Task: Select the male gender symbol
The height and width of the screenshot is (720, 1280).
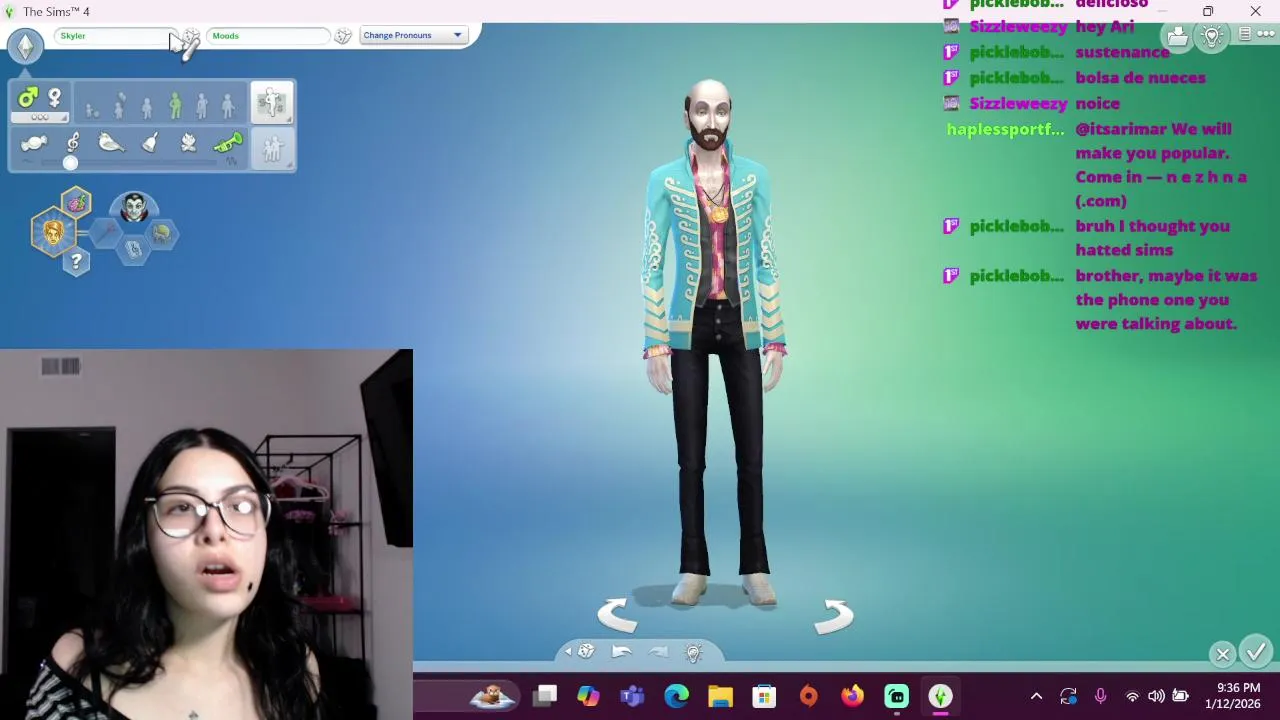Action: 28,97
